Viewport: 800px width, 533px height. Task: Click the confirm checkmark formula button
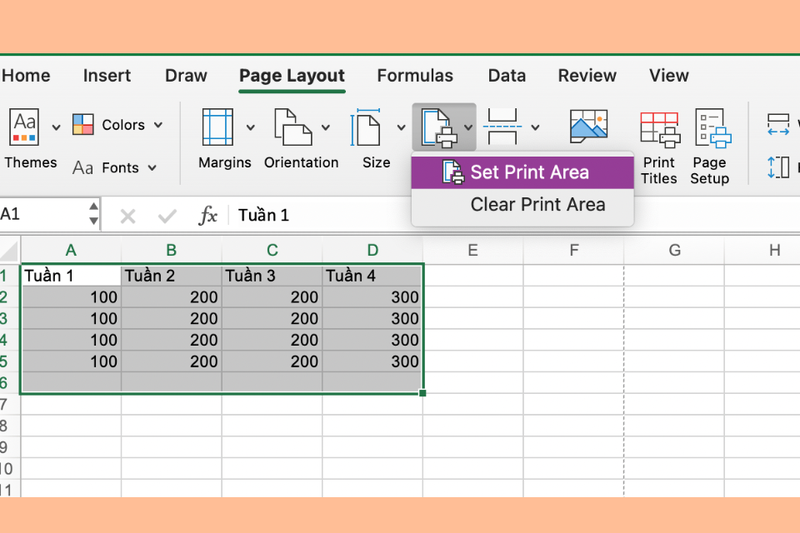pos(167,216)
